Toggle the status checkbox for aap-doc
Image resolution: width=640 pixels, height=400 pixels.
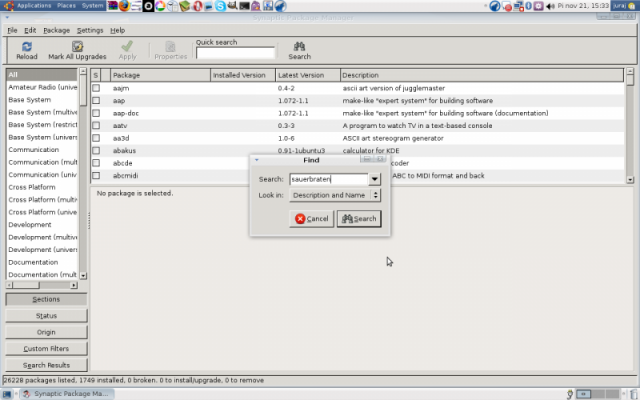(x=96, y=113)
